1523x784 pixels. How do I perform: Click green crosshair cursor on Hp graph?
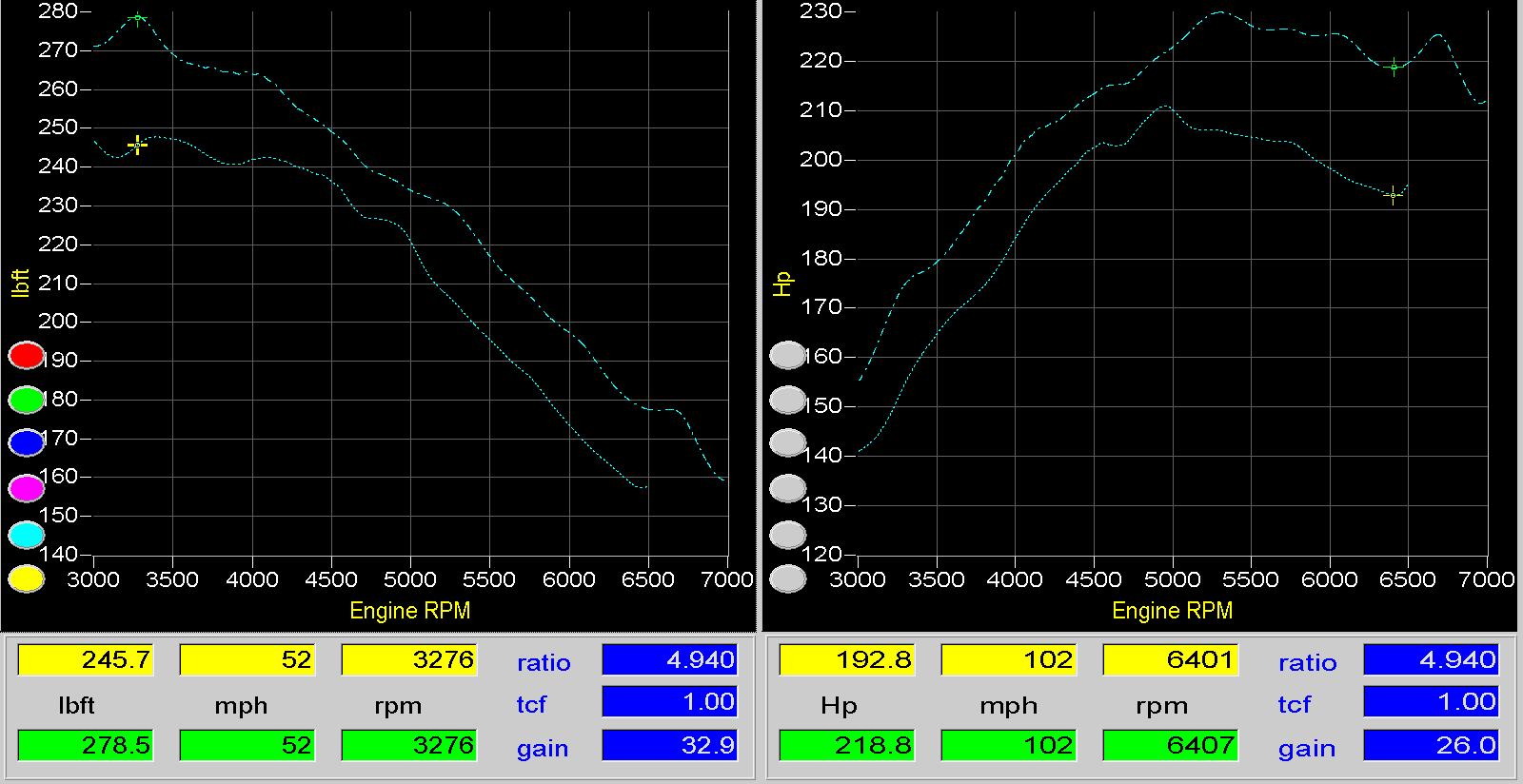click(1394, 67)
